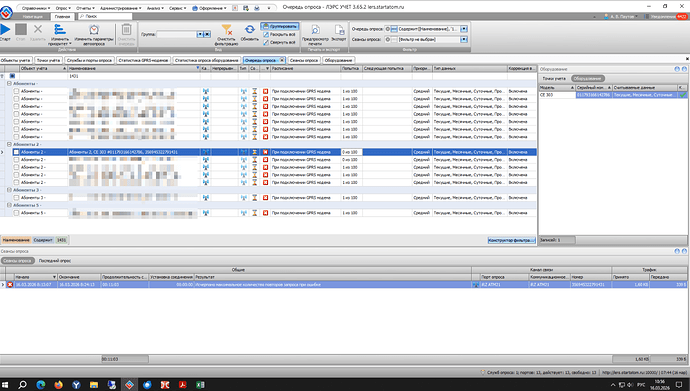Viewport: 690px width, 391px height.
Task: Select the CE 303 model cell
Action: 557,95
